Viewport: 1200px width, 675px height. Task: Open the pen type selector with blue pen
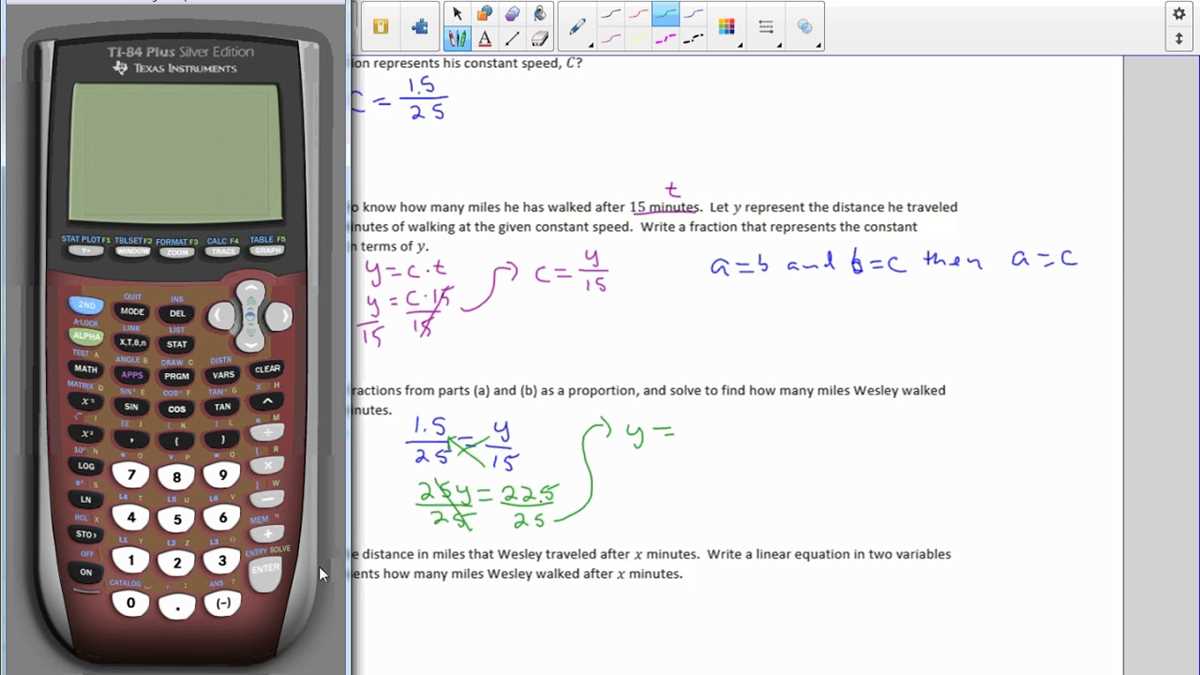point(578,27)
